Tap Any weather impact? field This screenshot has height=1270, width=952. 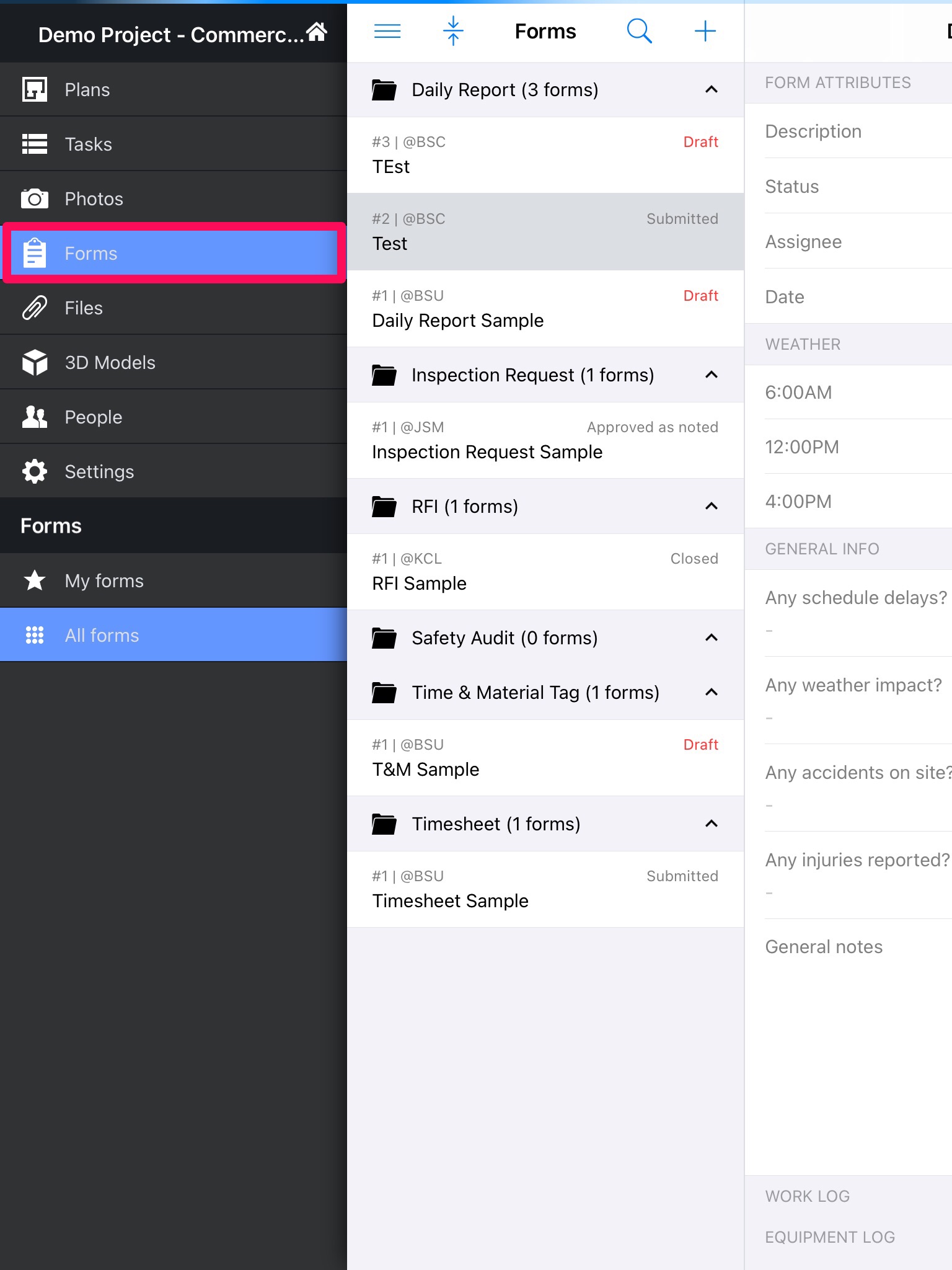tap(848, 701)
